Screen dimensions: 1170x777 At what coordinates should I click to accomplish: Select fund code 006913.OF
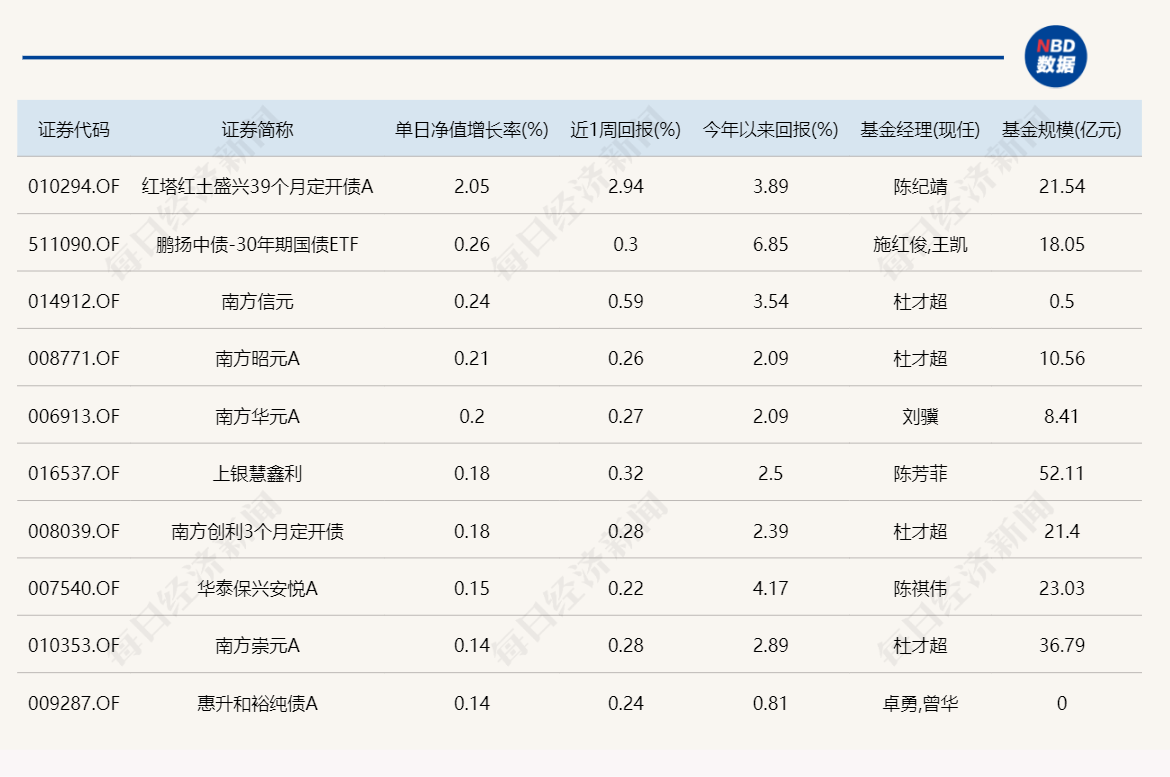point(74,416)
